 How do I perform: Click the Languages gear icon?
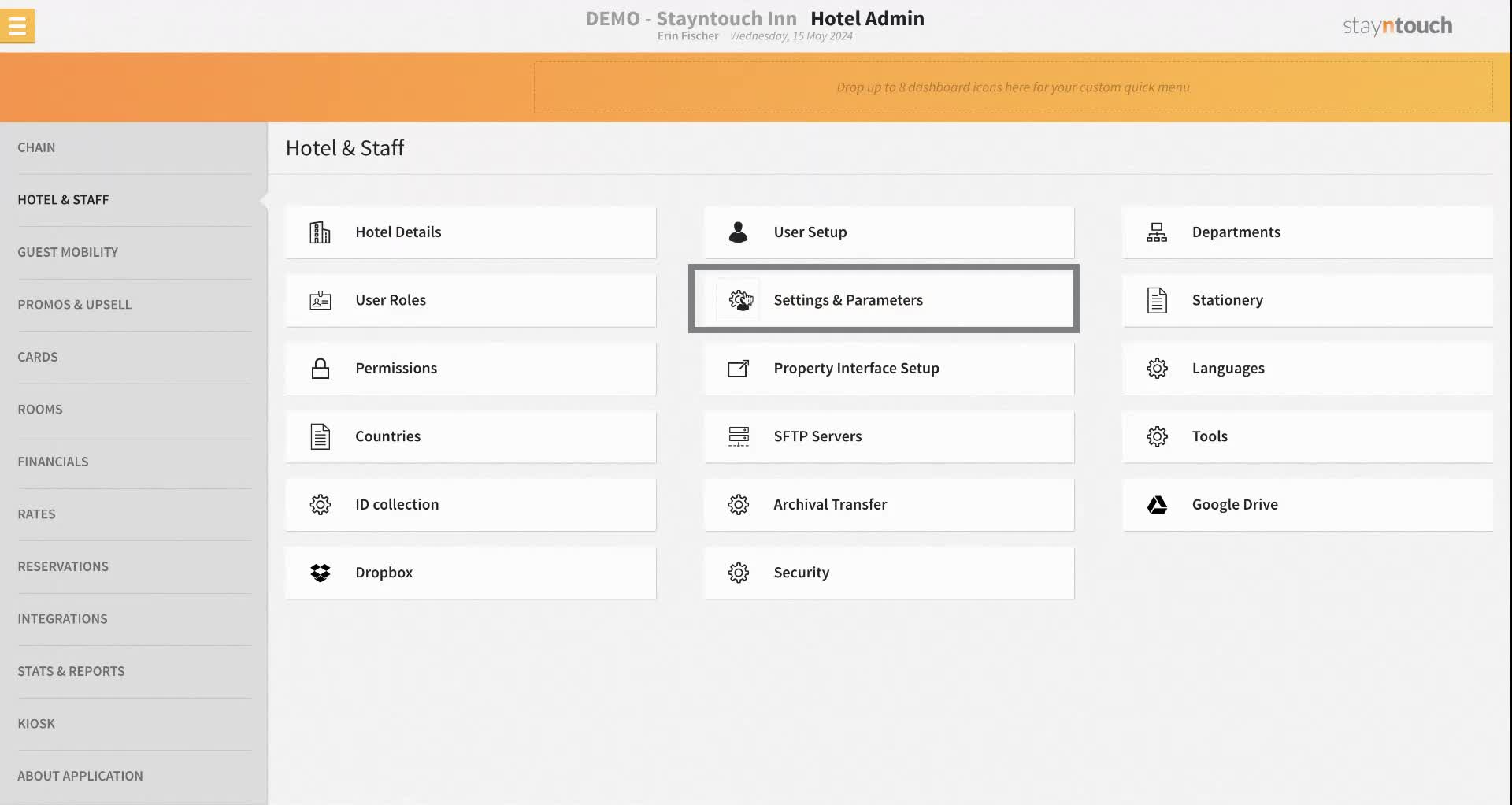tap(1157, 368)
